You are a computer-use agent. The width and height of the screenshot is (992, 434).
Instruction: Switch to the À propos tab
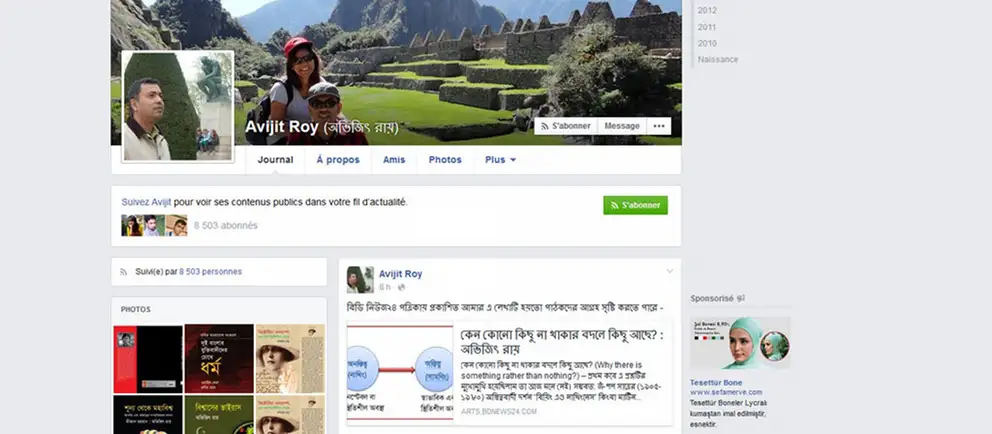[x=337, y=160]
